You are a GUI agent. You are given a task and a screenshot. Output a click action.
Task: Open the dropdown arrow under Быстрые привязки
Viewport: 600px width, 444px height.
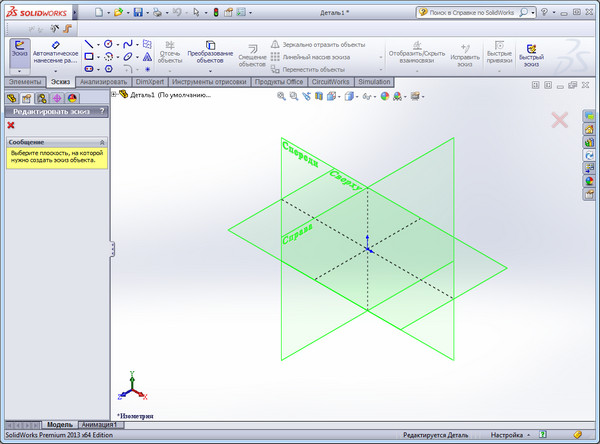[x=499, y=70]
